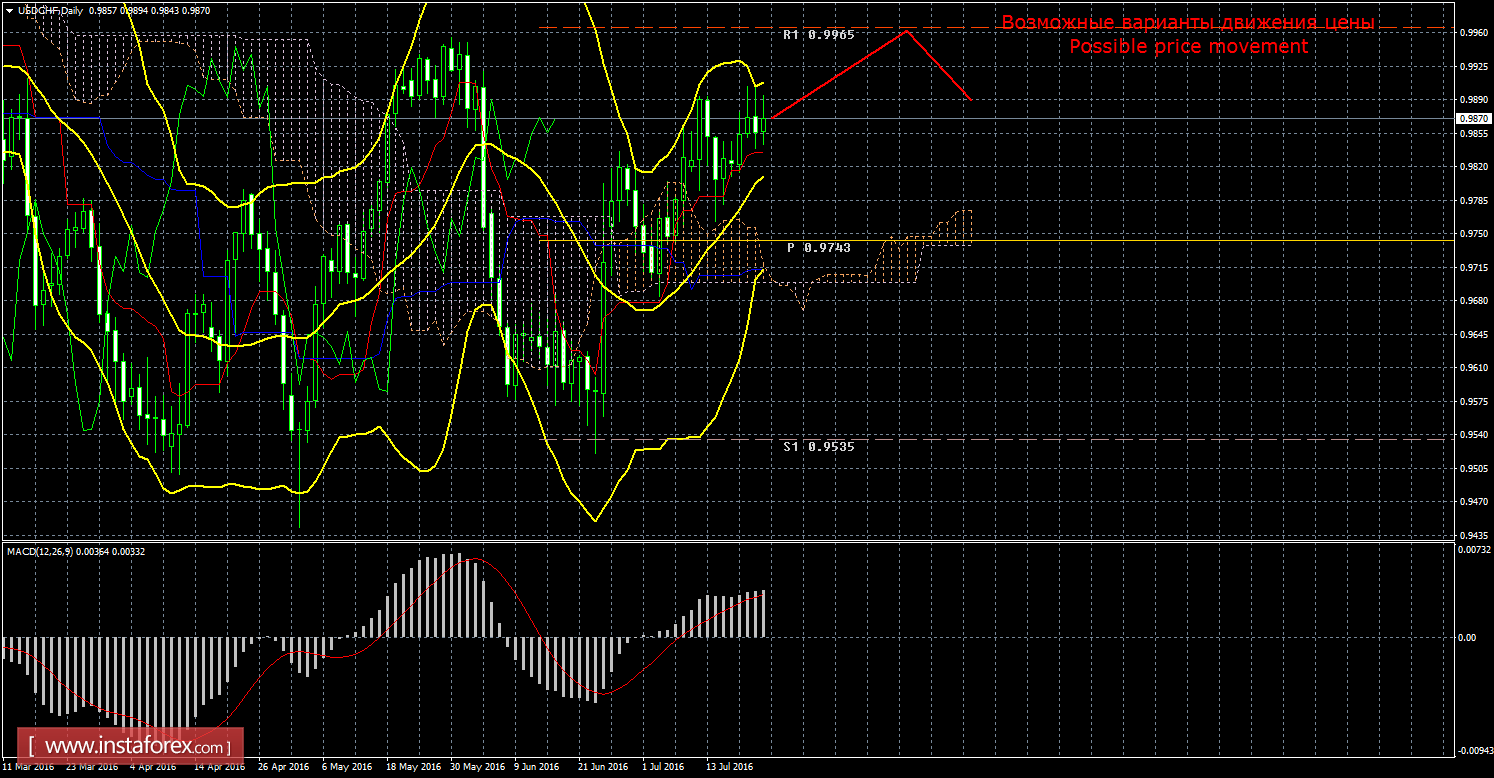
Task: Click the 6 May 2016 date label
Action: pyautogui.click(x=347, y=768)
